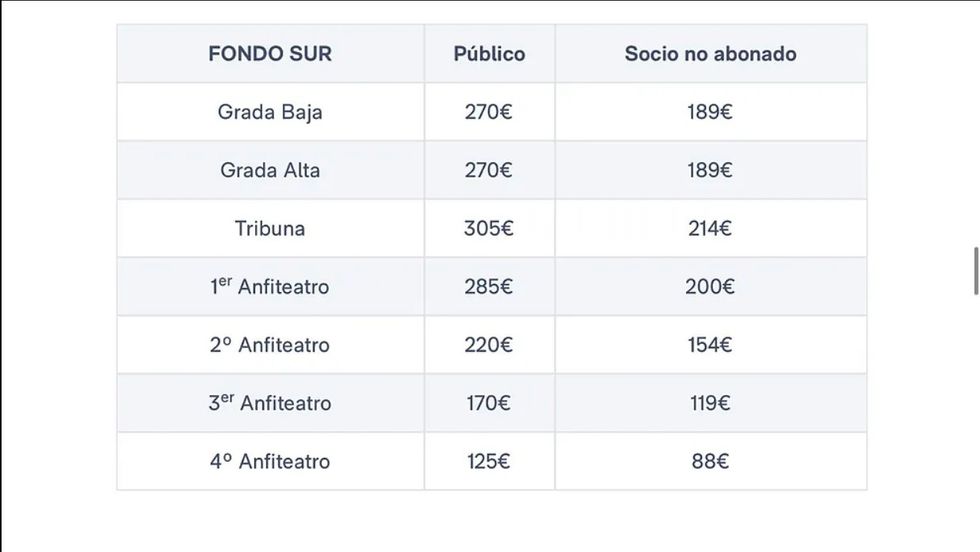Click the 2º Anfiteatro row label
Screen dimensions: 980x552
[270, 345]
